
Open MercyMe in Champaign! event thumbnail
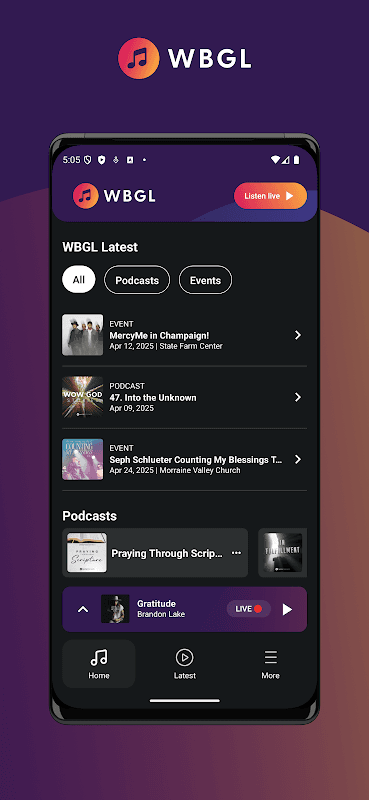(83, 335)
